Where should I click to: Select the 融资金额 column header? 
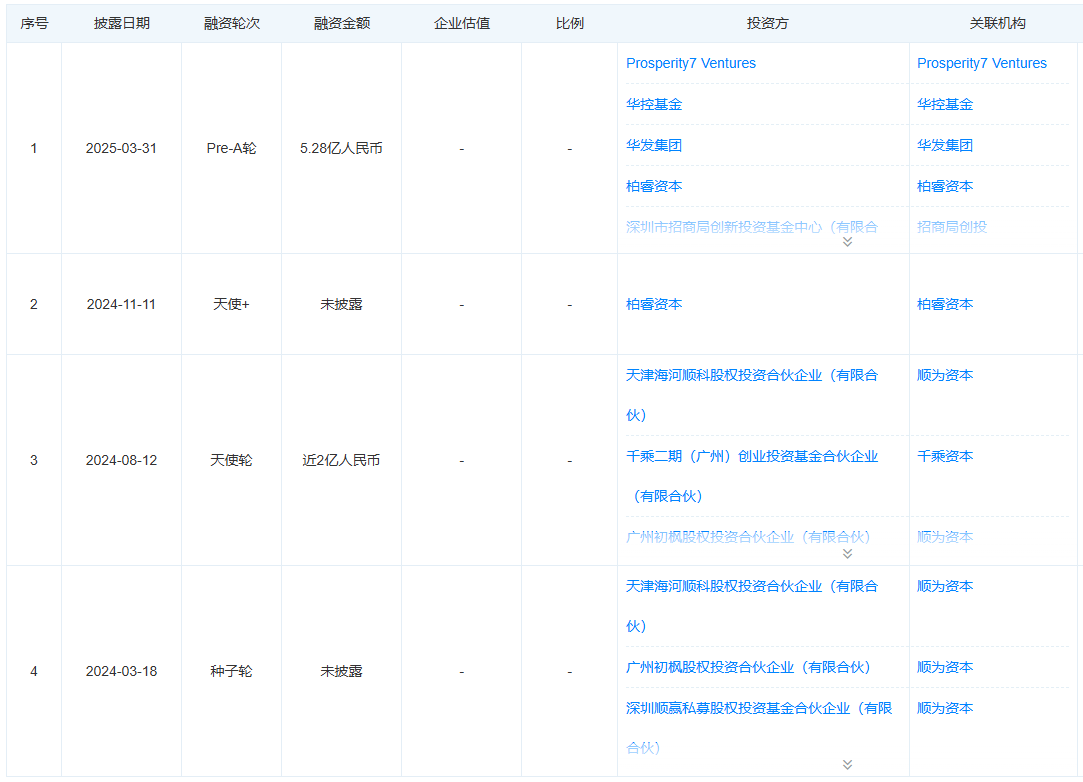342,23
